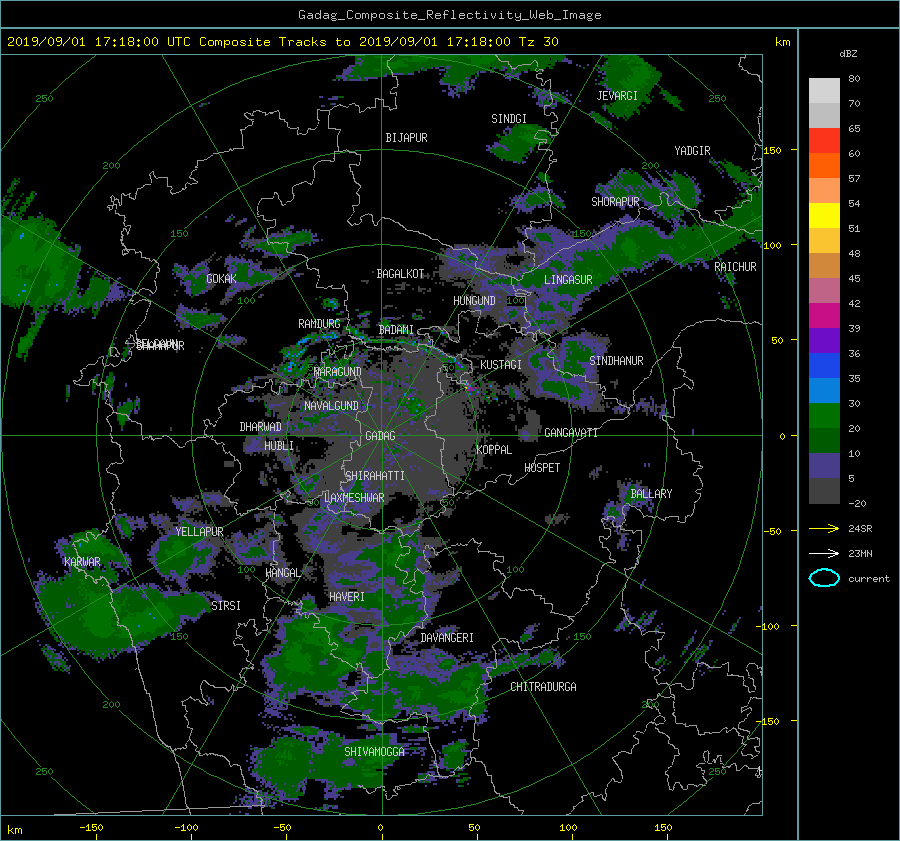The height and width of the screenshot is (841, 900).
Task: Click the SINDGI city label
Action: pyautogui.click(x=509, y=119)
